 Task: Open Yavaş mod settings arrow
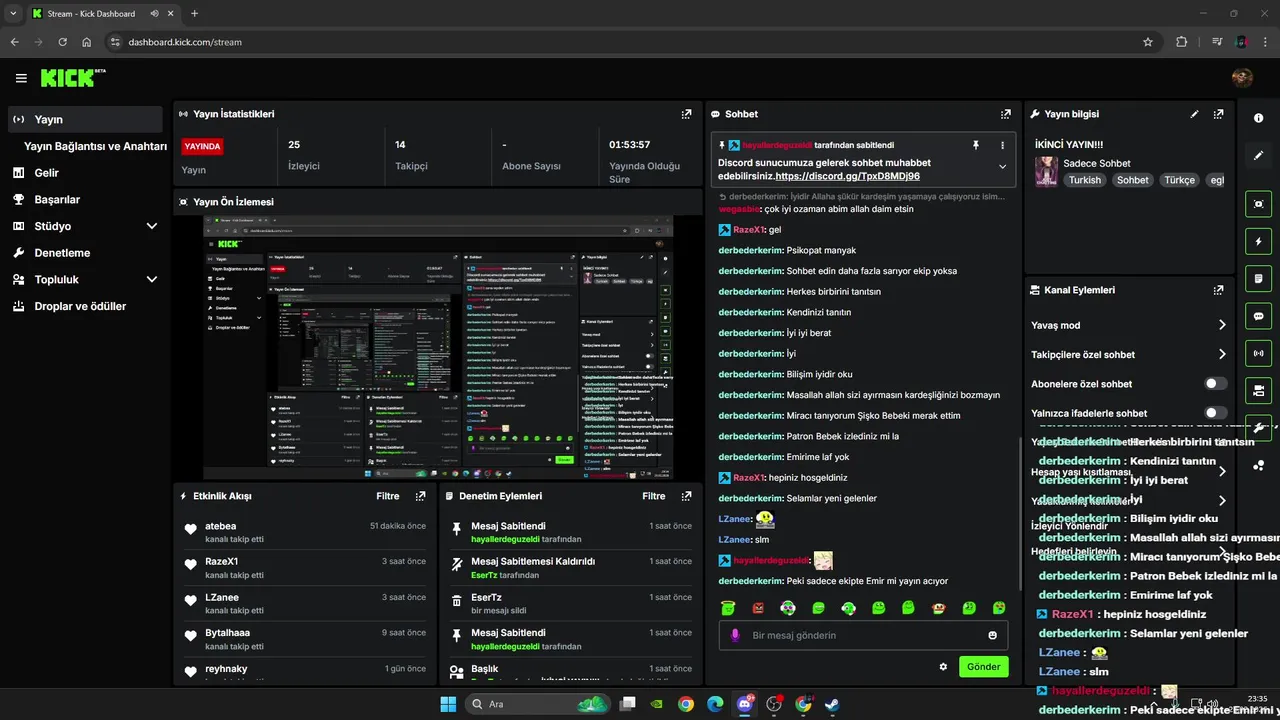pos(1222,325)
